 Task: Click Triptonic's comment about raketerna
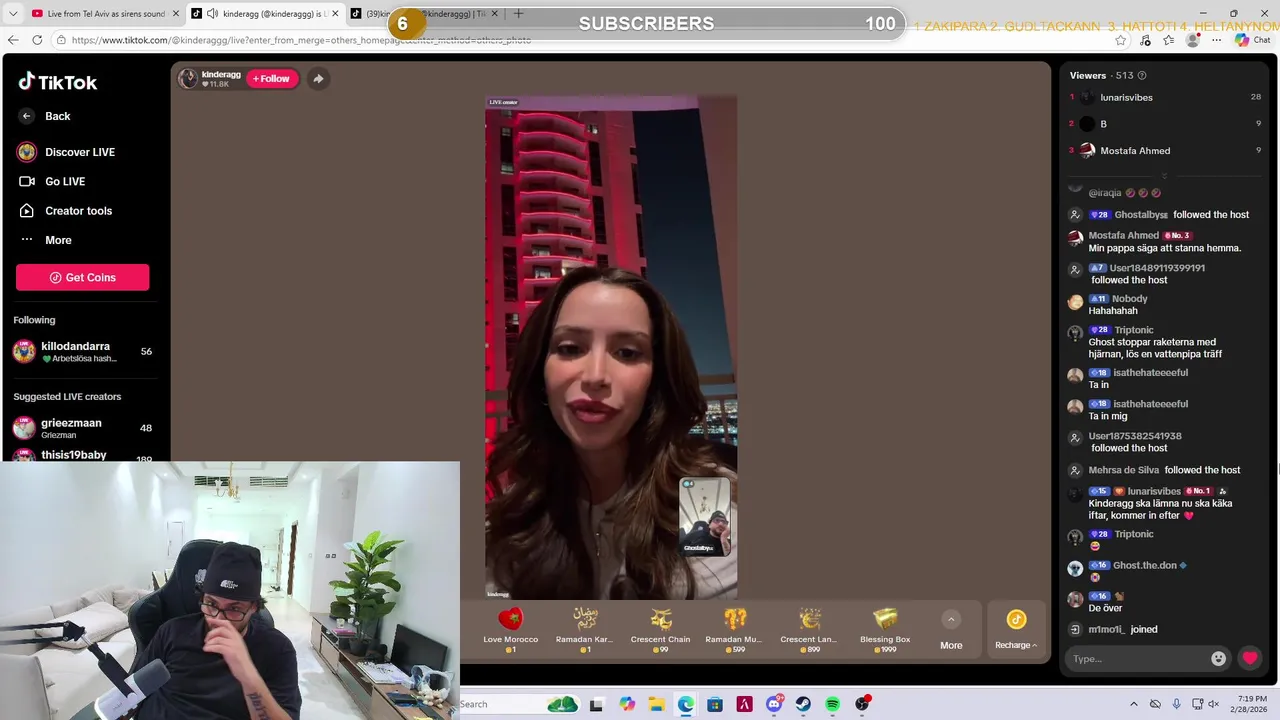(1155, 348)
